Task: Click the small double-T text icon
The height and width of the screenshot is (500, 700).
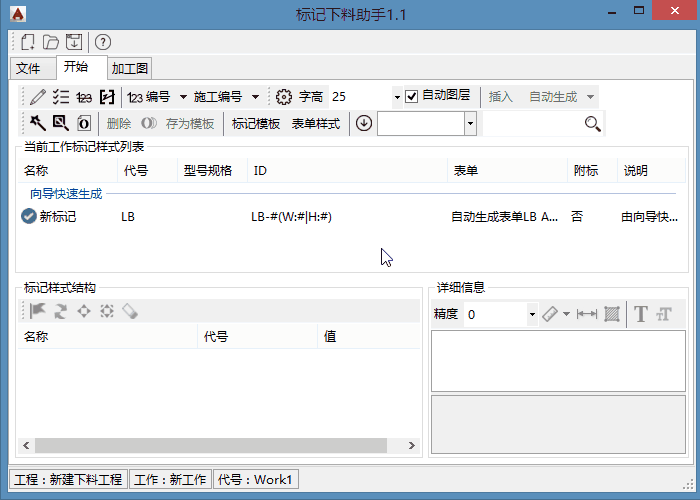Action: point(664,314)
